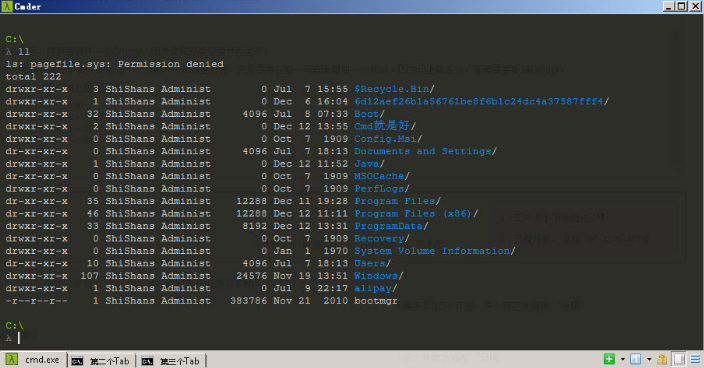The height and width of the screenshot is (368, 704).
Task: Click the Java/ directory name
Action: coord(369,164)
